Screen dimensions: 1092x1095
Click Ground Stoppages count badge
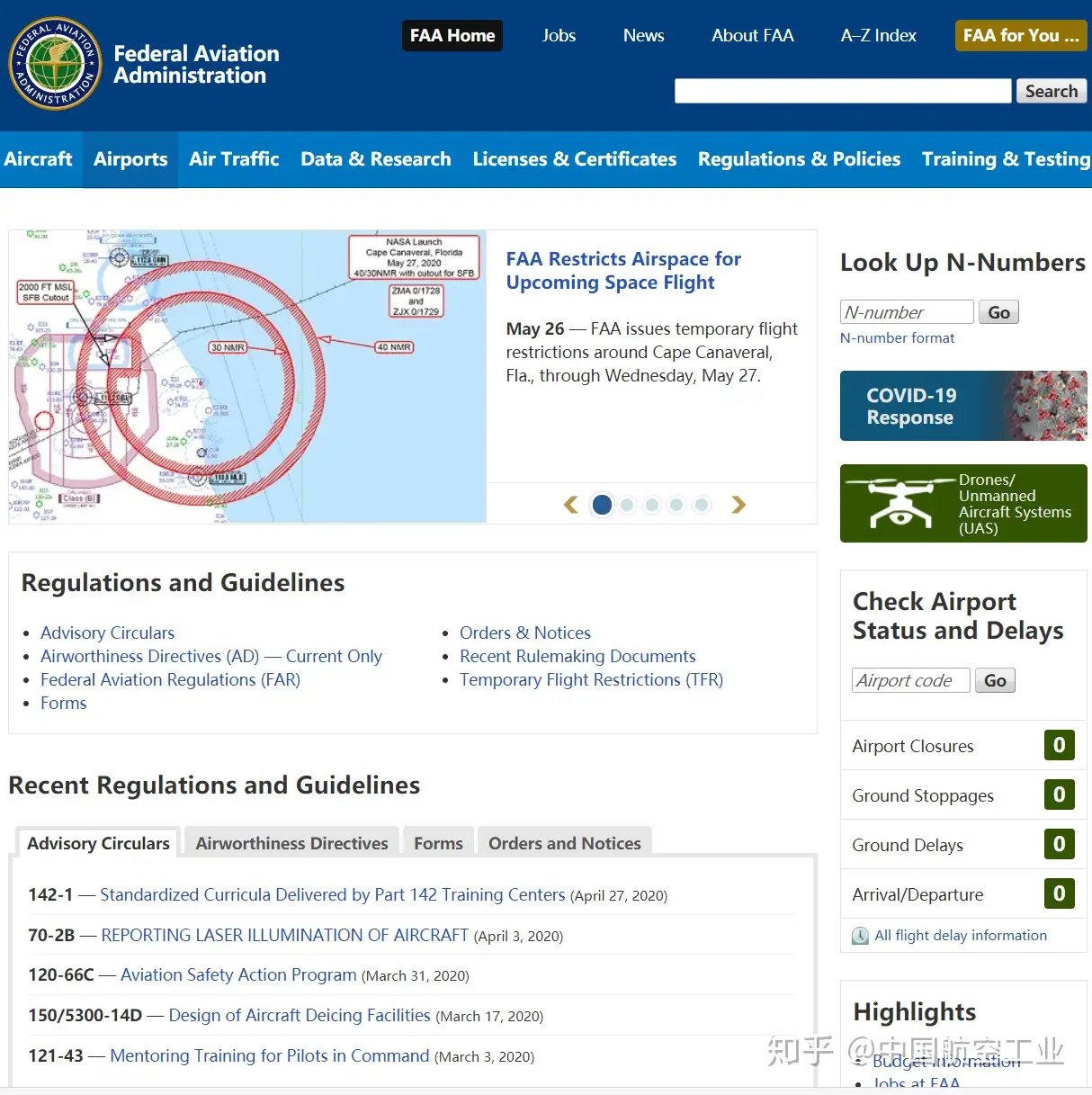[1060, 794]
